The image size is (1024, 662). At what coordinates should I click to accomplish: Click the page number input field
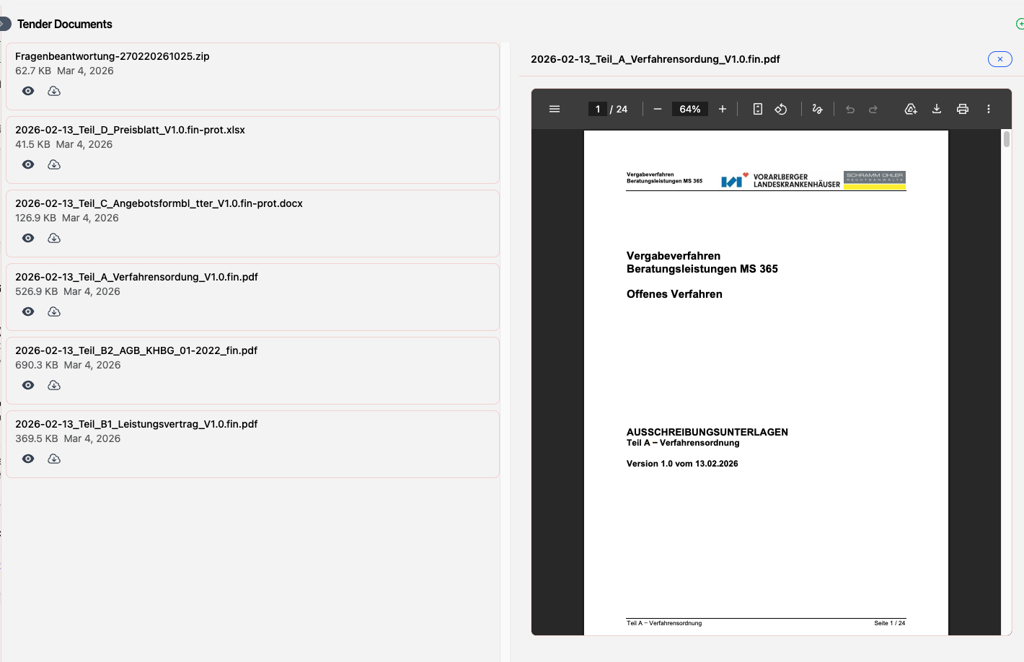point(597,109)
